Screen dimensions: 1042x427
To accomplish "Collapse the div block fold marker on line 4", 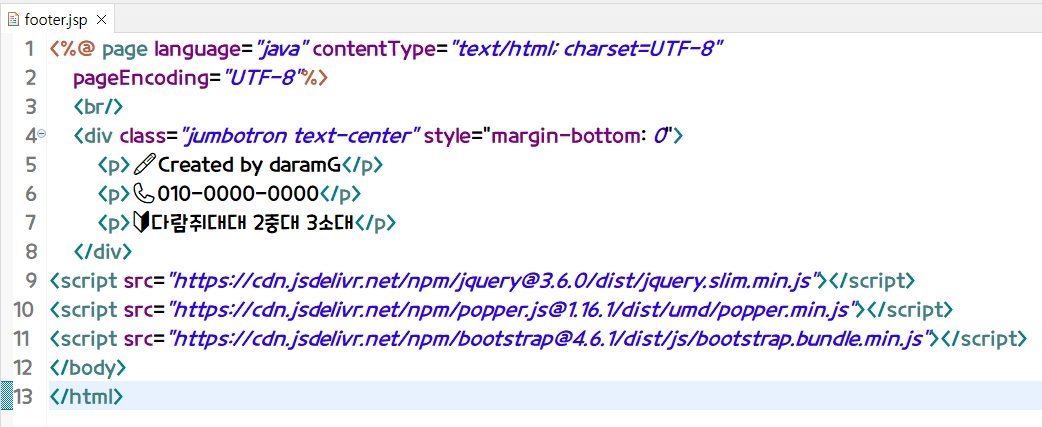I will point(42,133).
